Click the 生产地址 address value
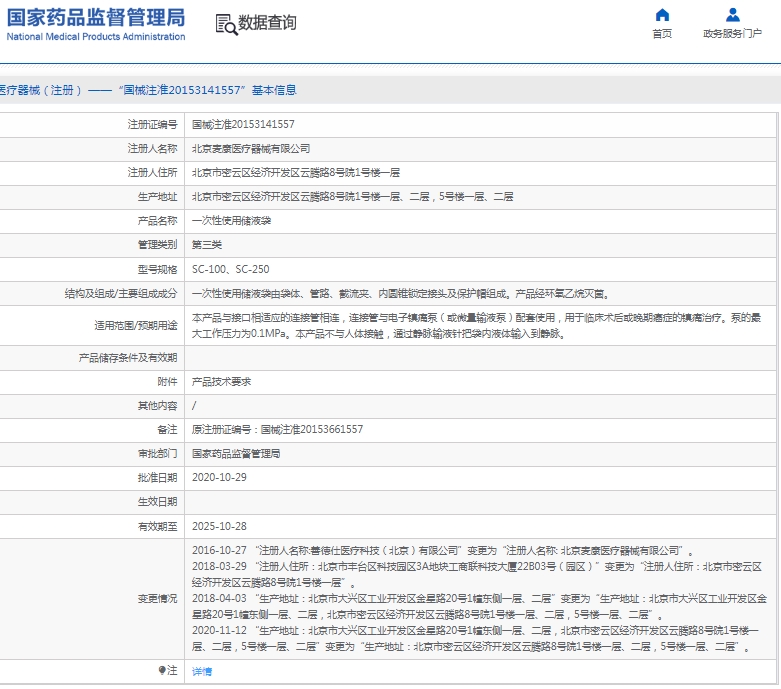Image resolution: width=781 pixels, height=689 pixels. pyautogui.click(x=353, y=197)
